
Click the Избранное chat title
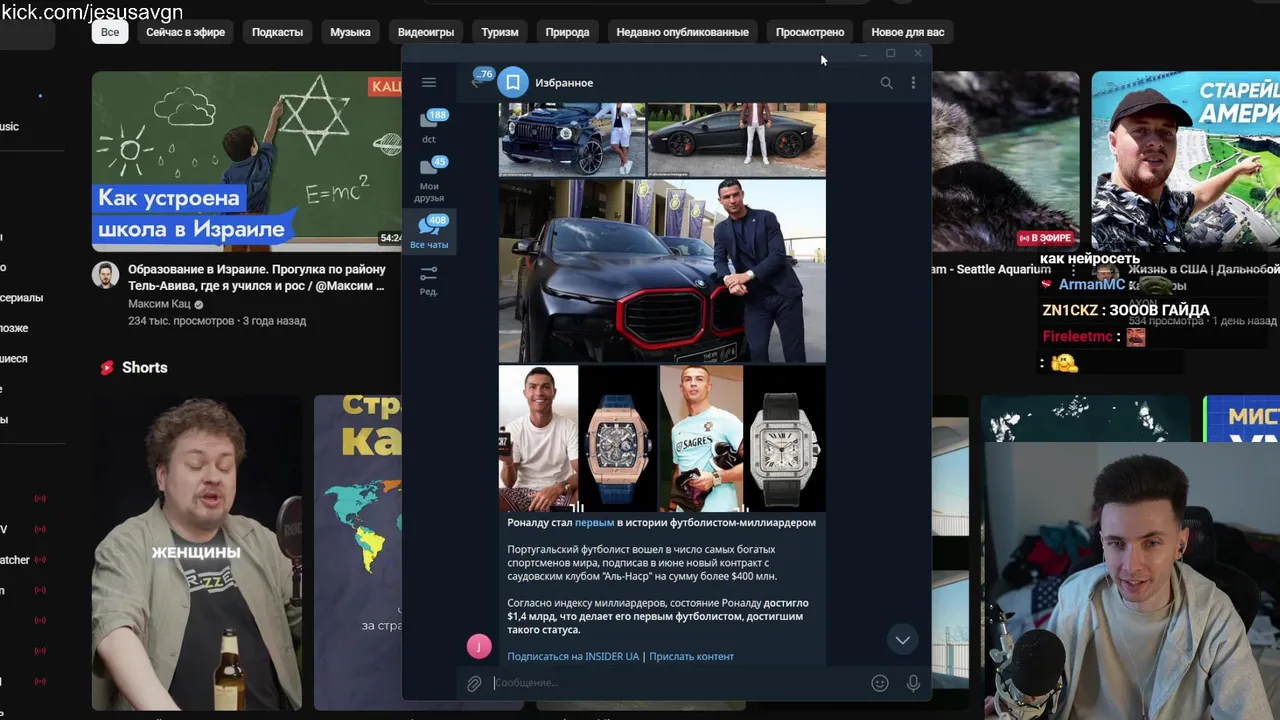pyautogui.click(x=564, y=83)
